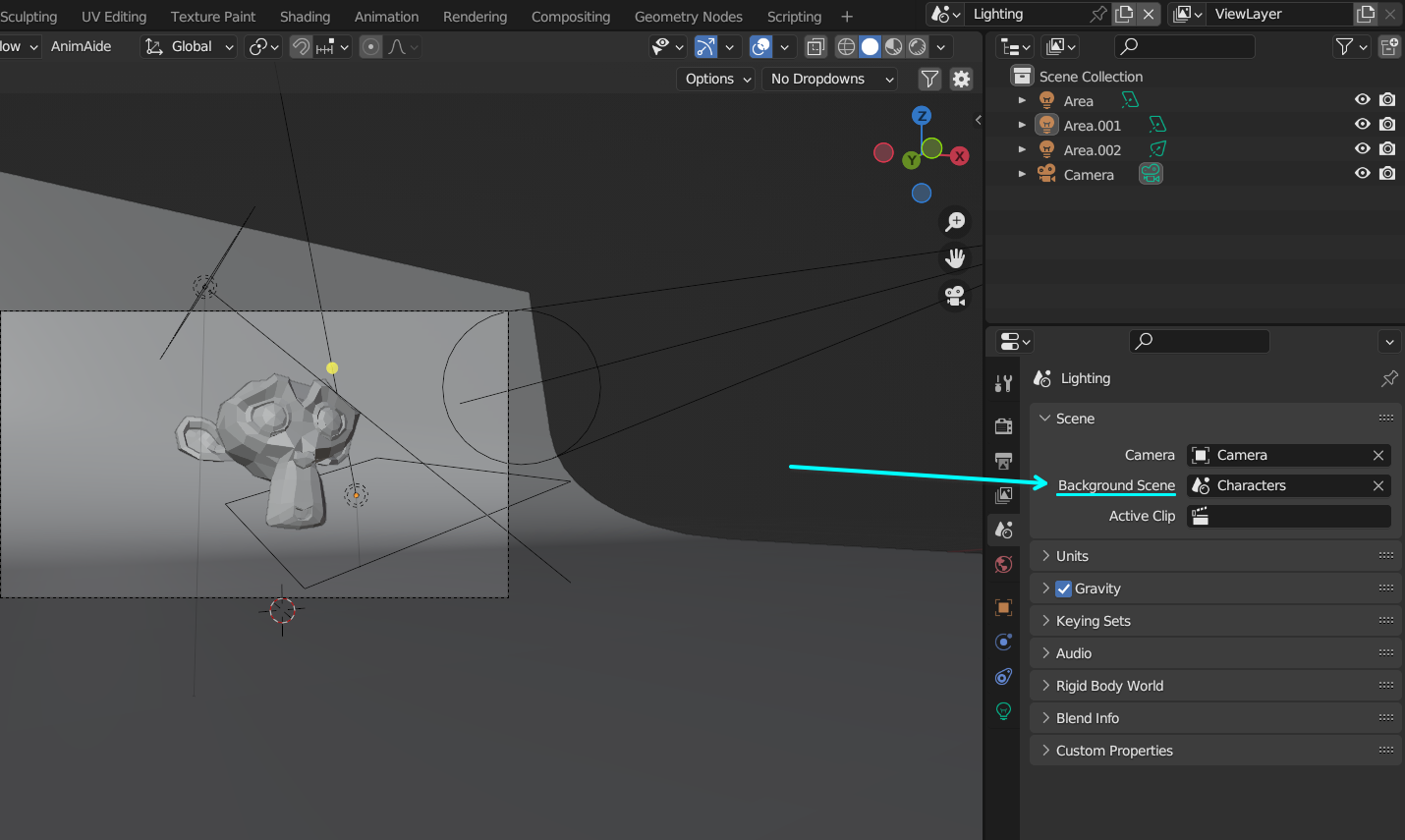The width and height of the screenshot is (1405, 840).
Task: Click the new scene icon beside Lighting
Action: pos(1125,14)
